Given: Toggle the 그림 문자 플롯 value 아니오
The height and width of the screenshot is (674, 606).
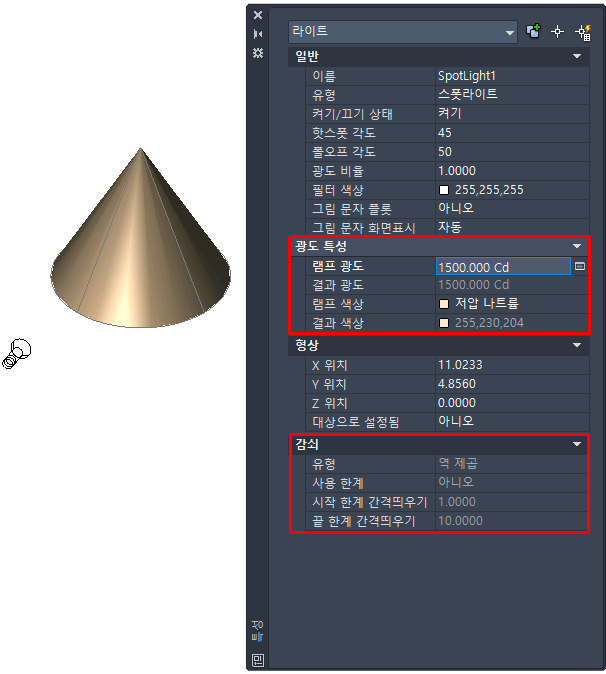Looking at the screenshot, I should click(x=512, y=208).
